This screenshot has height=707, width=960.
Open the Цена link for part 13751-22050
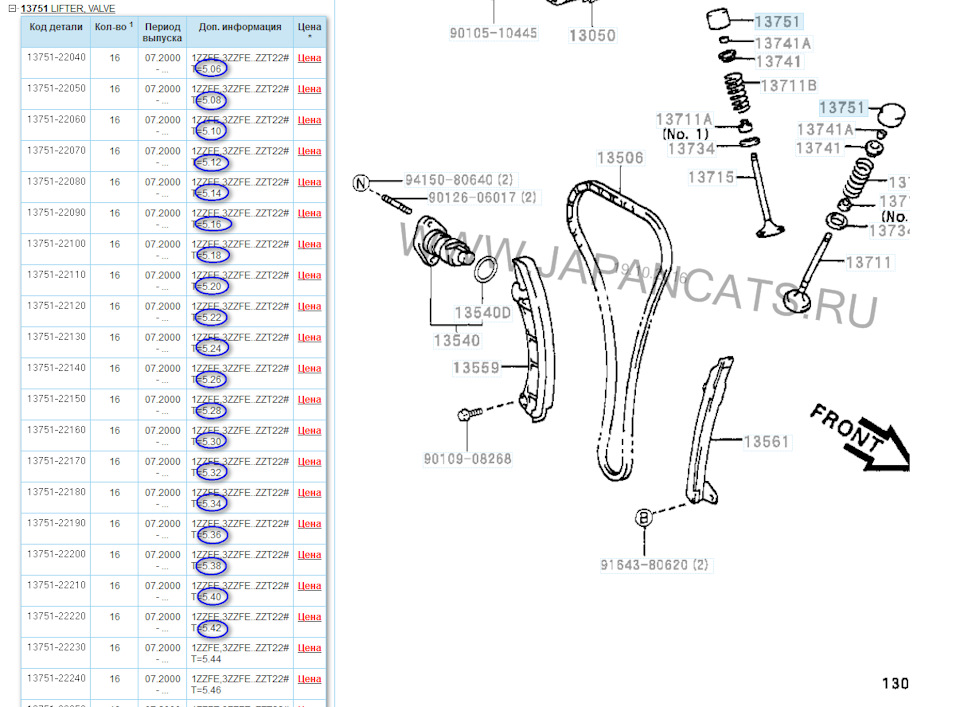tap(309, 89)
